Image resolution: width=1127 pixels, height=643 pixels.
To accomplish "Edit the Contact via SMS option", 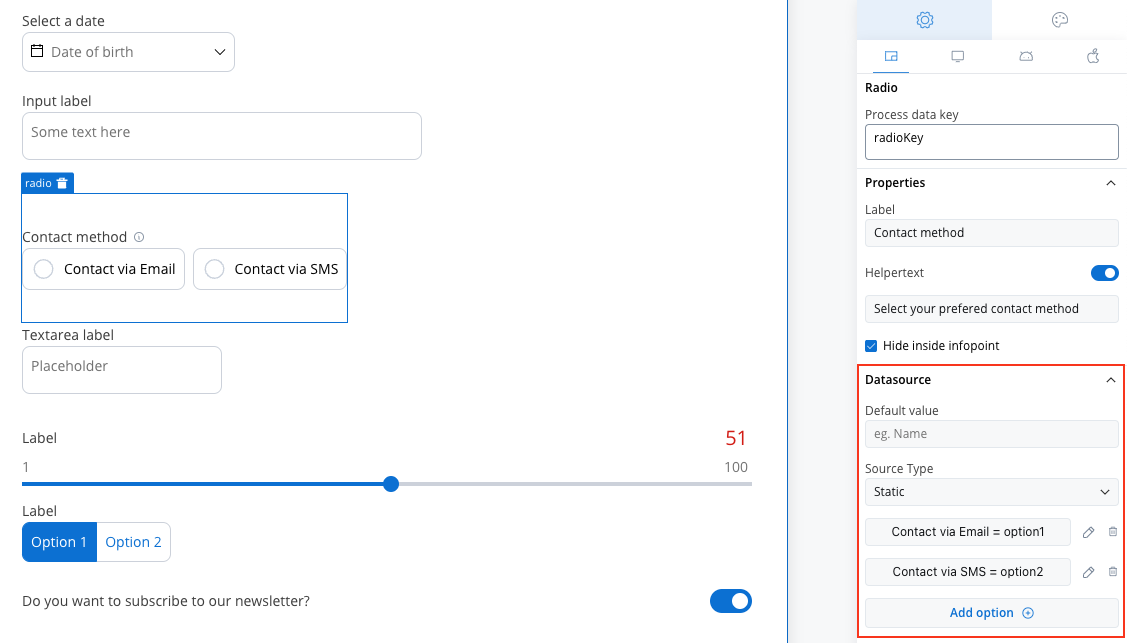I will pyautogui.click(x=1088, y=572).
